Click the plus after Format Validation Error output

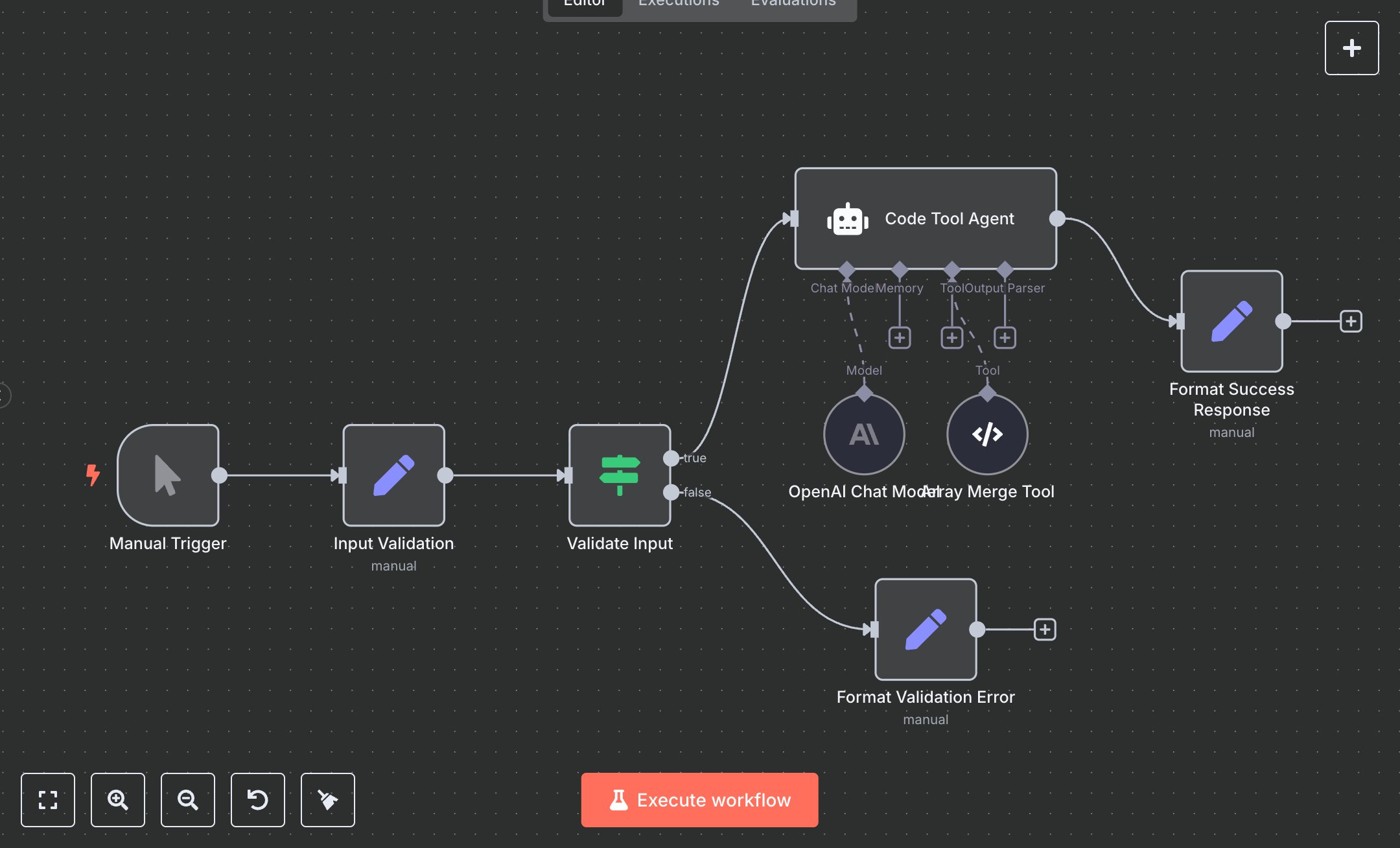point(1044,629)
